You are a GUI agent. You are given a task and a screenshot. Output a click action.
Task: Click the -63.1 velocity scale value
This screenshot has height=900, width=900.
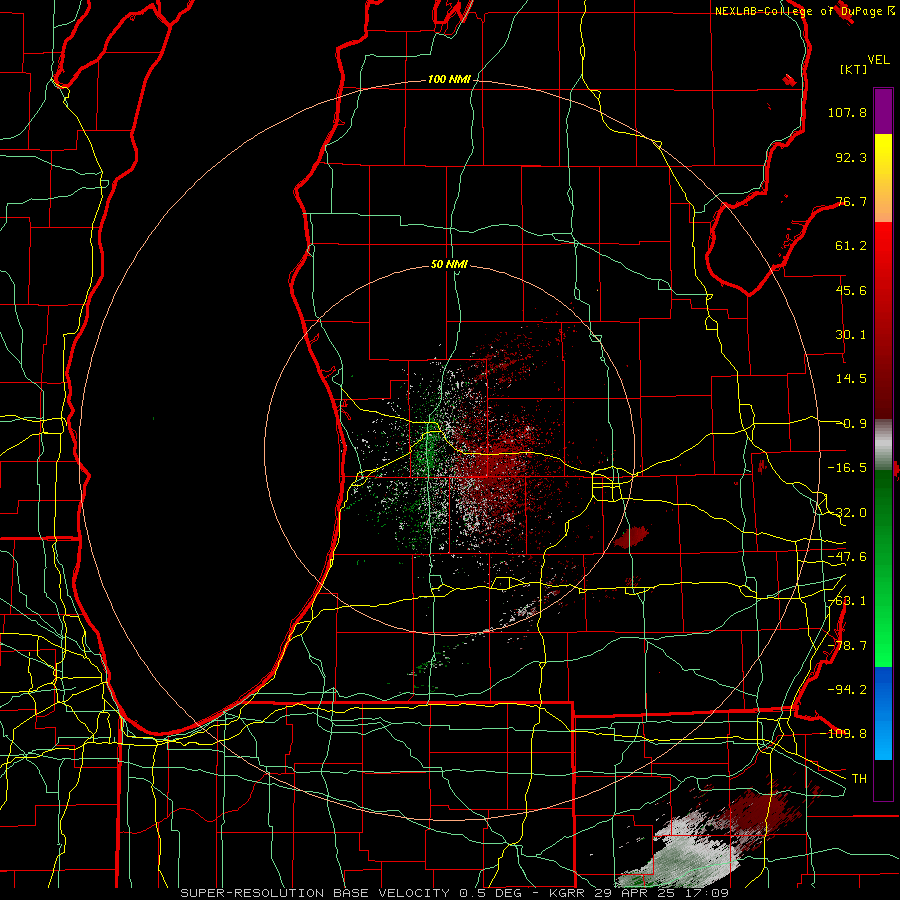coord(847,601)
